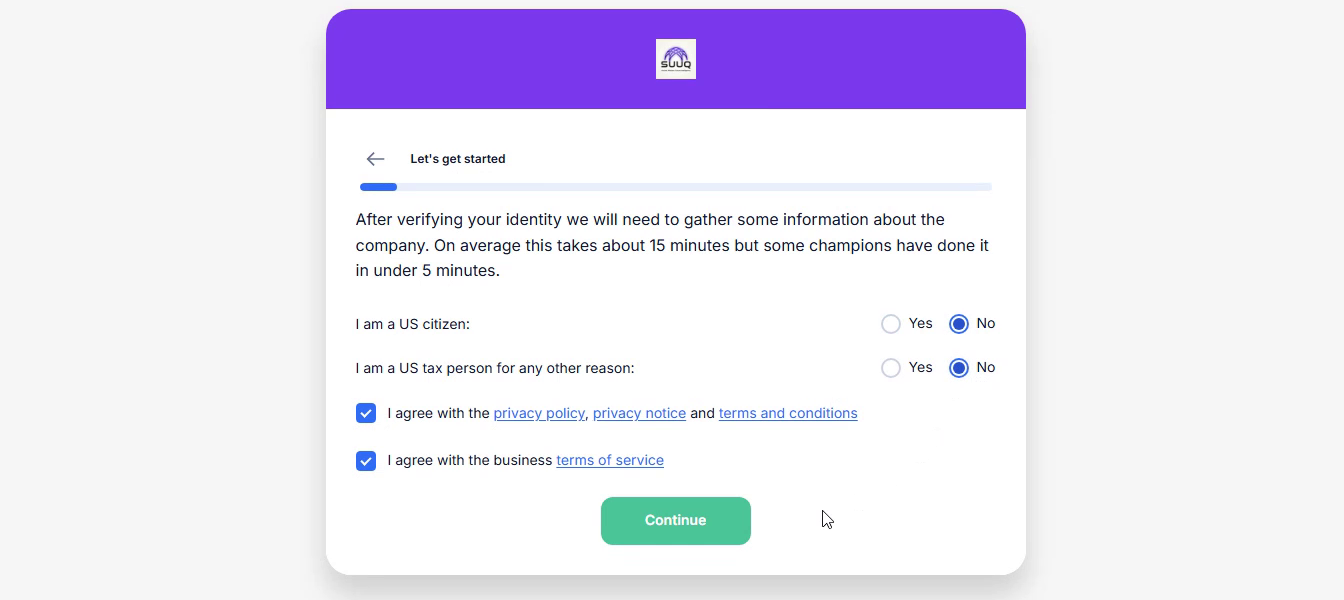Viewport: 1344px width, 600px height.
Task: Click the onboarding progress bar
Action: (x=676, y=187)
